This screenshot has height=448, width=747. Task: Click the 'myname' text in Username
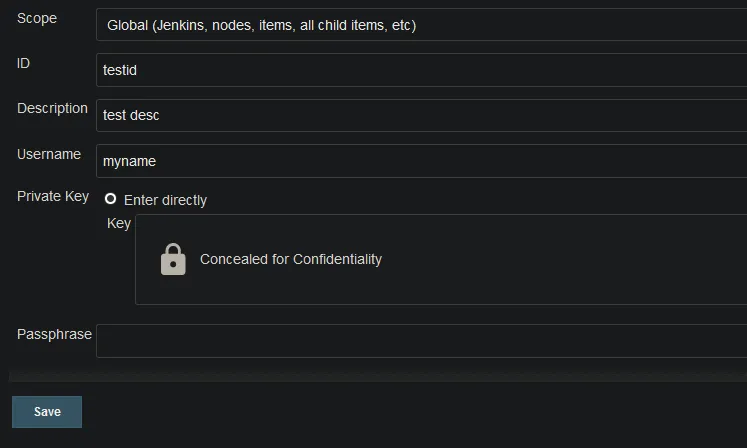click(x=130, y=161)
